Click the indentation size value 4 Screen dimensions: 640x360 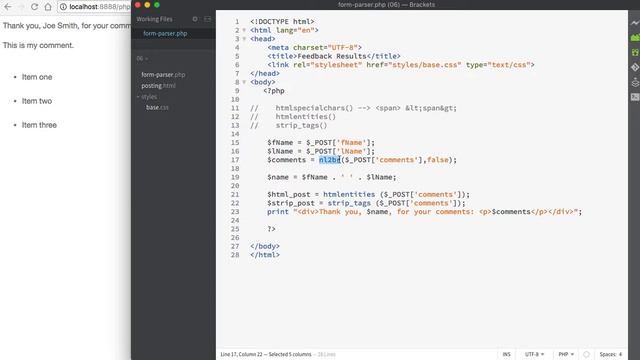[620, 354]
